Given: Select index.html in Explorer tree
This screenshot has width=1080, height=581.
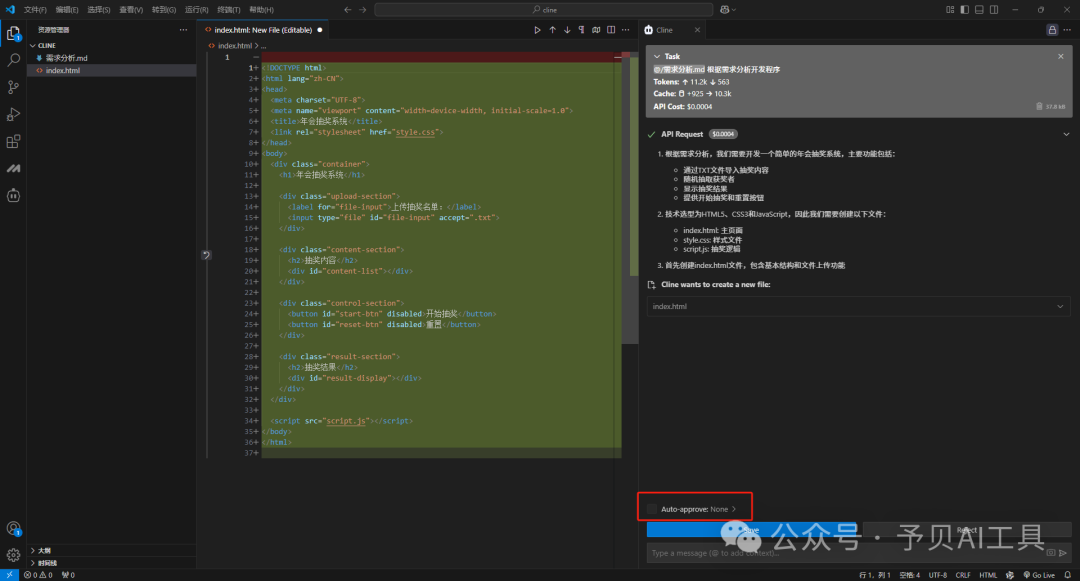Looking at the screenshot, I should [63, 70].
